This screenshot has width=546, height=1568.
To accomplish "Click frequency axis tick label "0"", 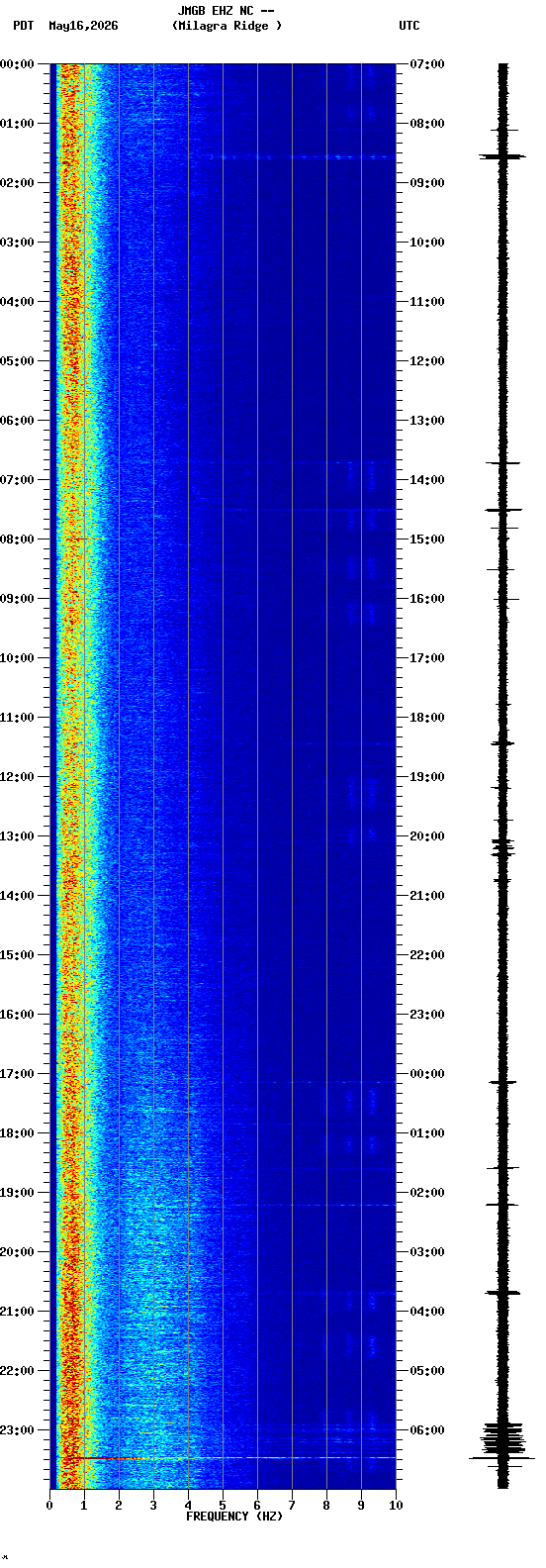I will [49, 1506].
